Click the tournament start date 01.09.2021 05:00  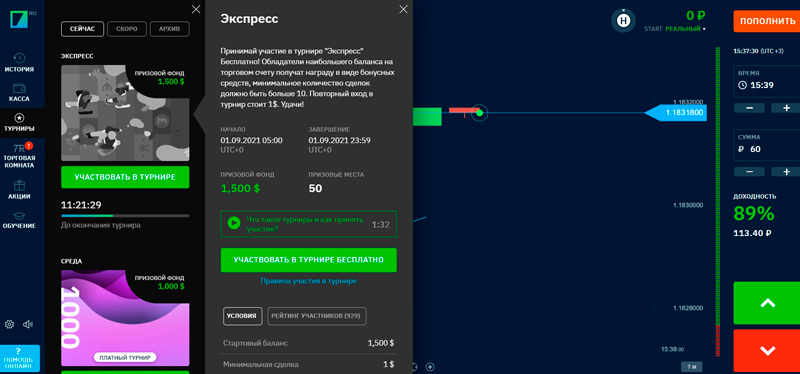(x=252, y=140)
